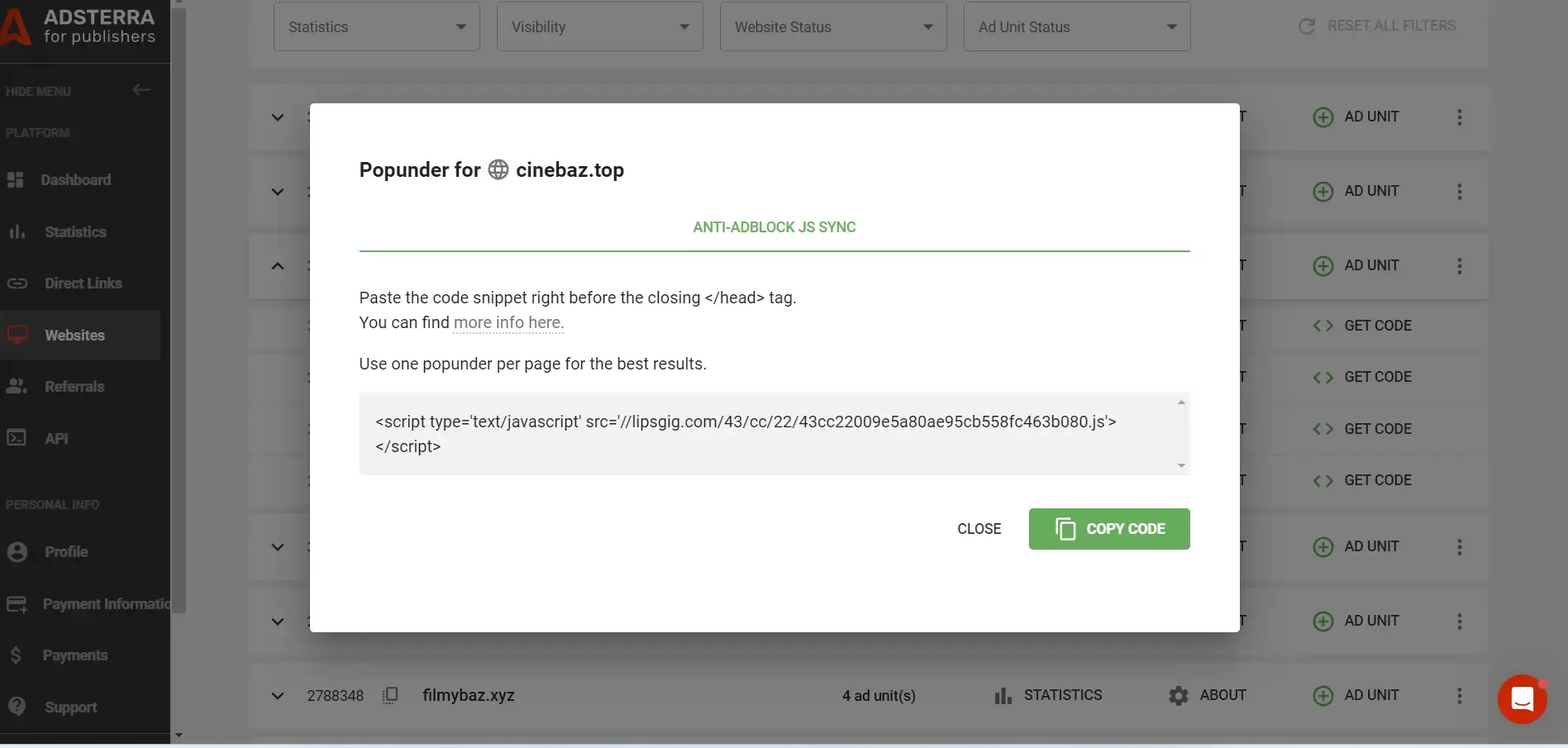Click the Support question mark icon

[17, 706]
